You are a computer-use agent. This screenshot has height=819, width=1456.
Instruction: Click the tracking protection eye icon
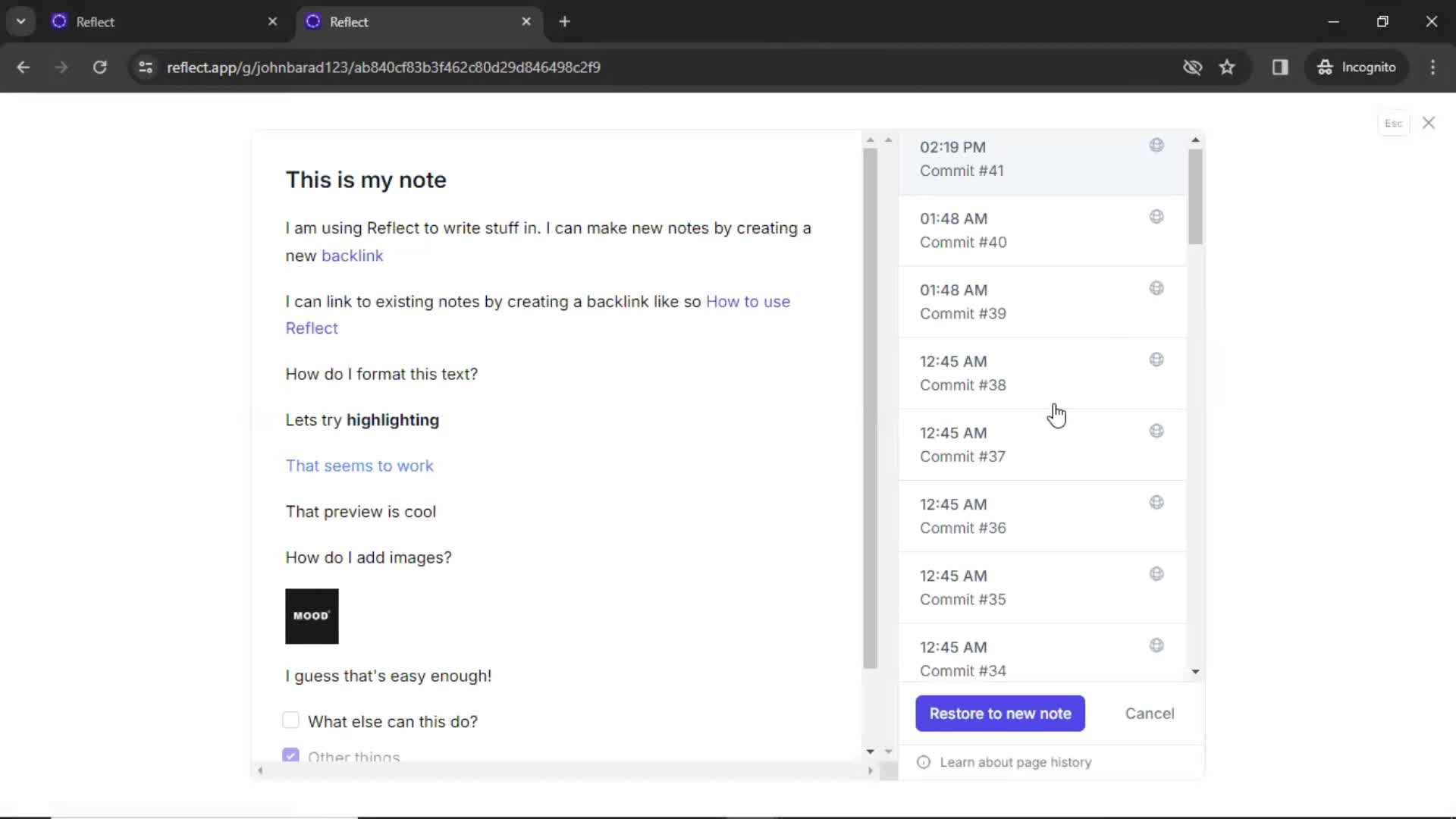point(1192,67)
